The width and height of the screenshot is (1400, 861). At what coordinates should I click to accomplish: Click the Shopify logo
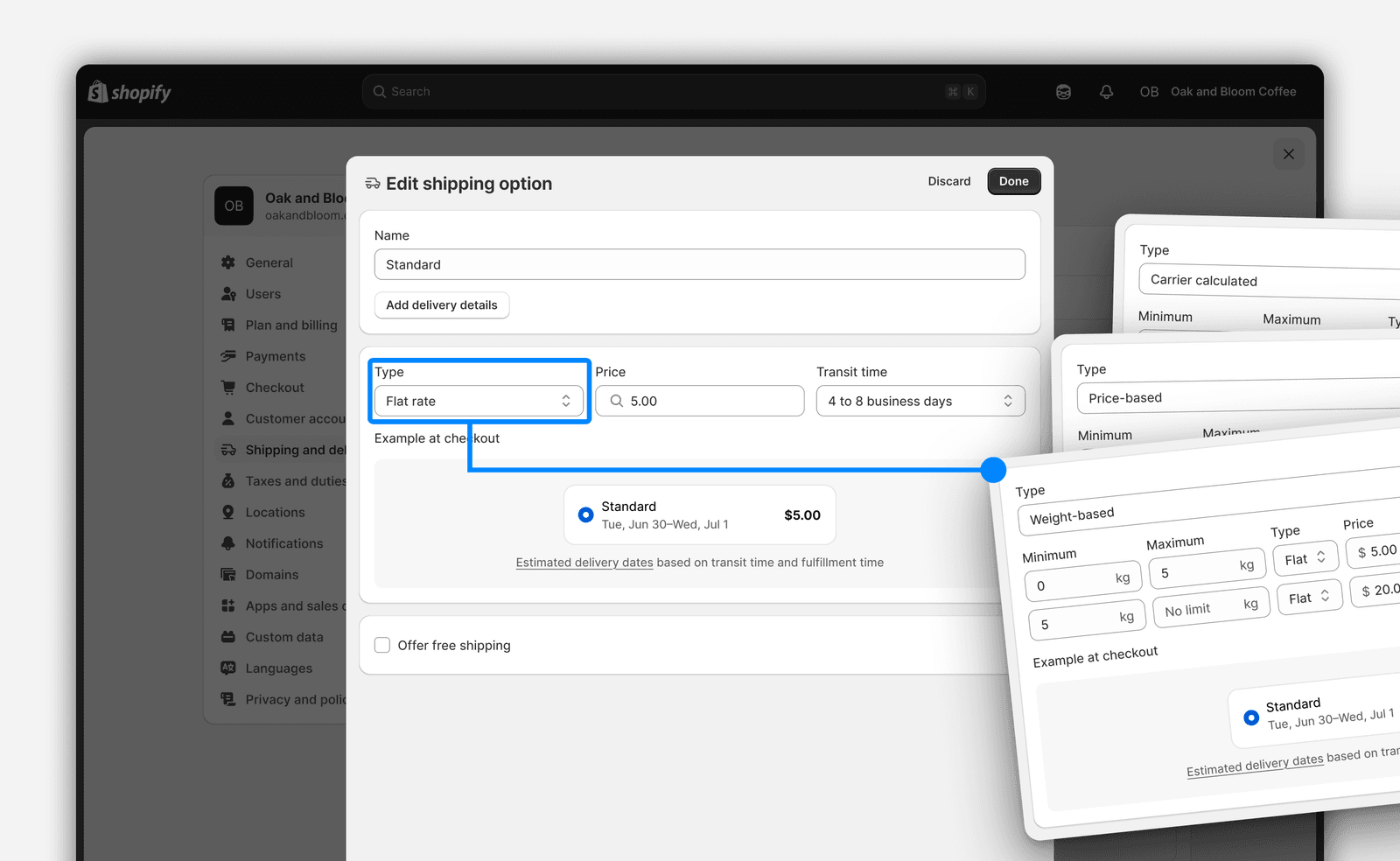[x=129, y=92]
